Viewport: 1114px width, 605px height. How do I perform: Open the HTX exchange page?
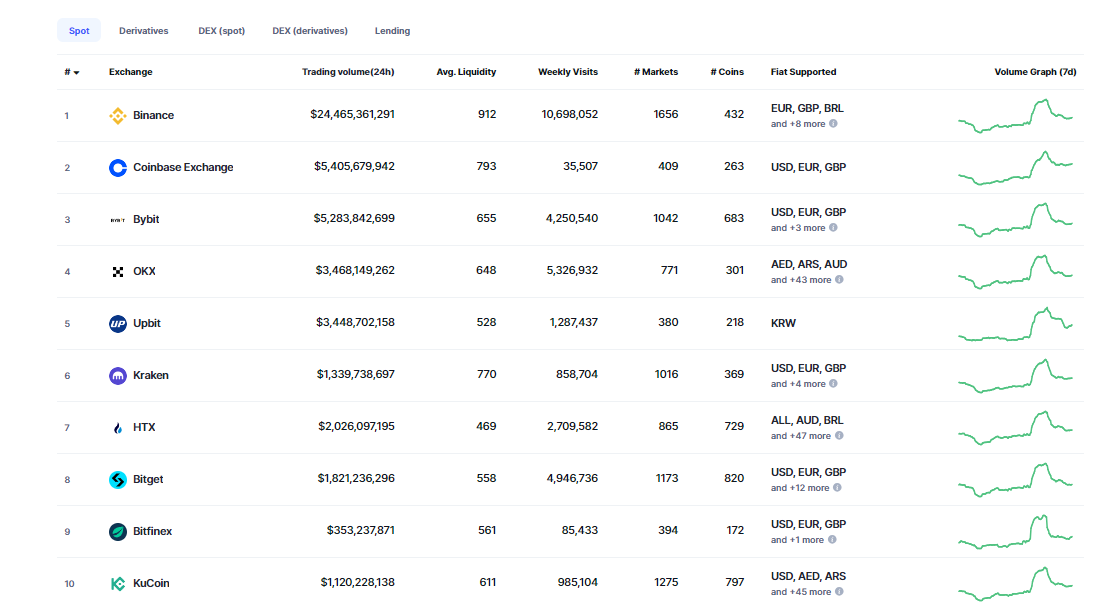[x=144, y=428]
